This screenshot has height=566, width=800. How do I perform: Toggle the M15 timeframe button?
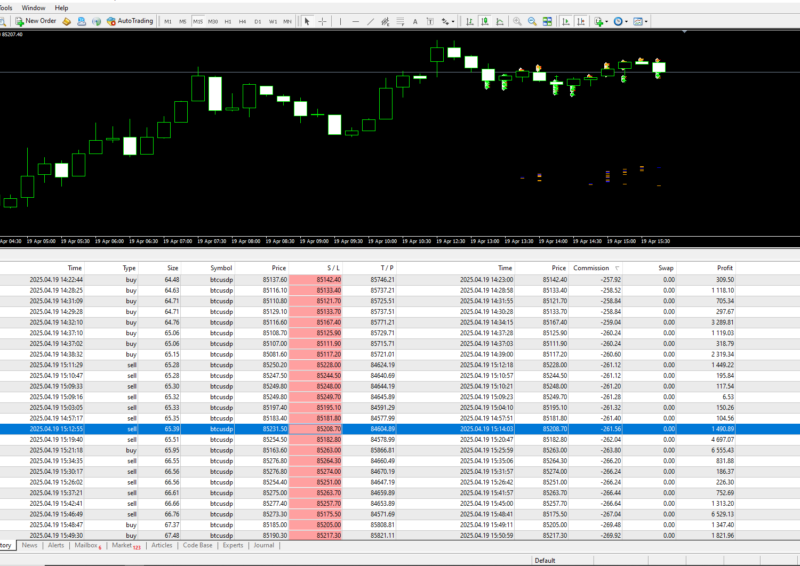pos(198,21)
